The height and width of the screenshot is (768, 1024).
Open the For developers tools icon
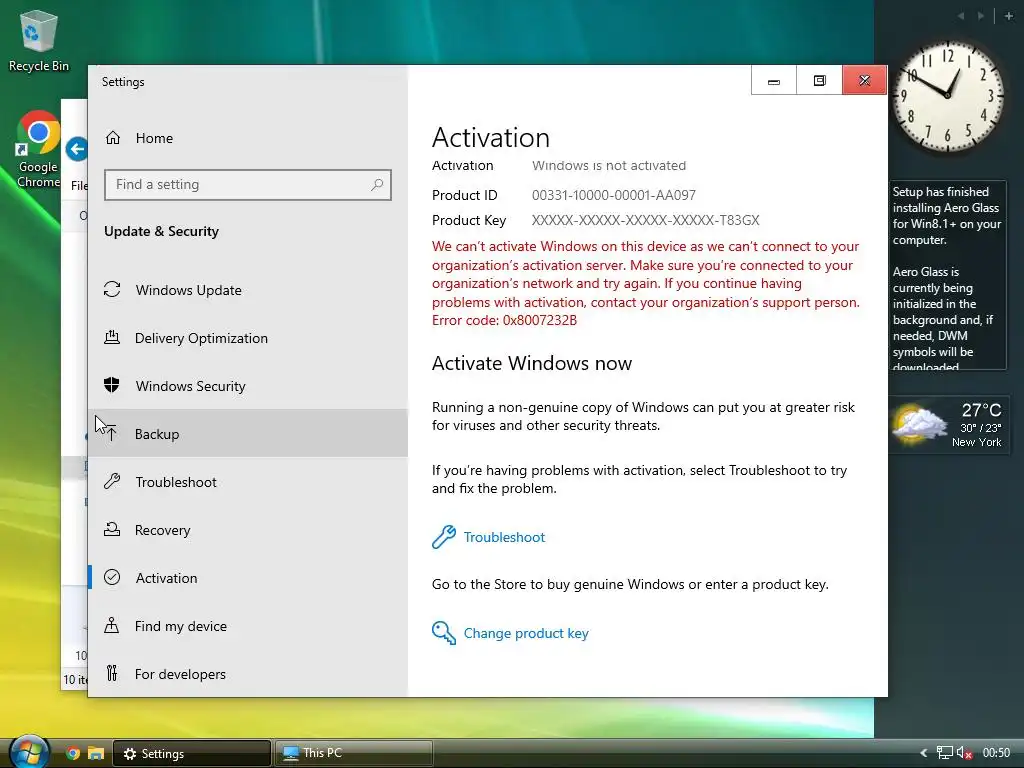click(x=112, y=673)
